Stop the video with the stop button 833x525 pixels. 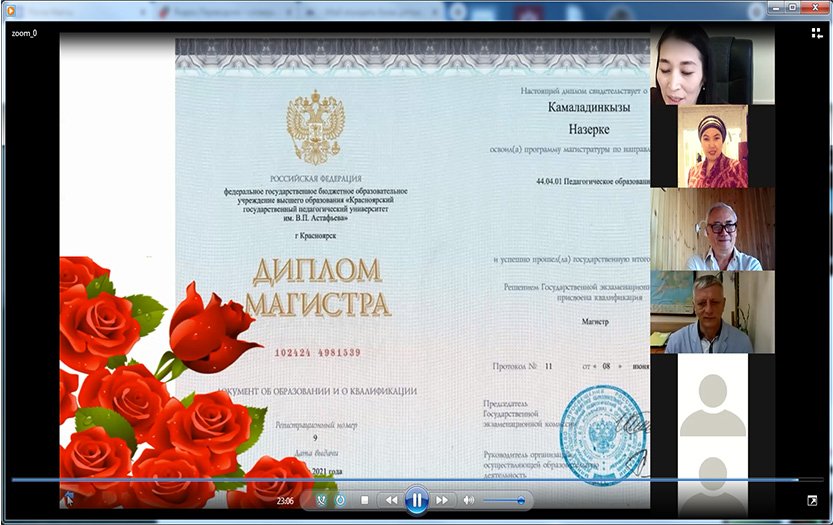click(364, 500)
